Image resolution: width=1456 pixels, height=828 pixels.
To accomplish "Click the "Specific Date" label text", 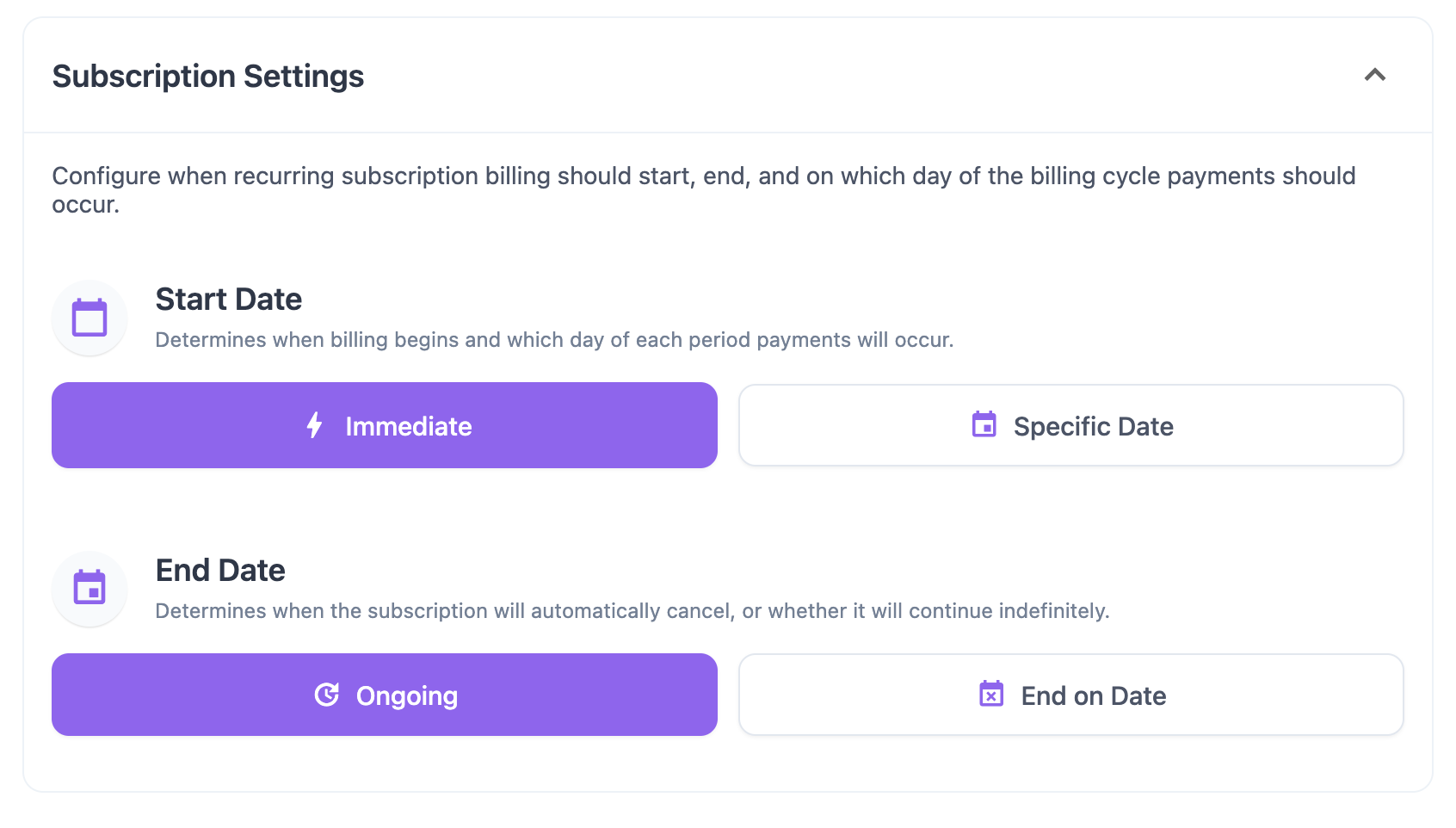I will click(x=1093, y=427).
